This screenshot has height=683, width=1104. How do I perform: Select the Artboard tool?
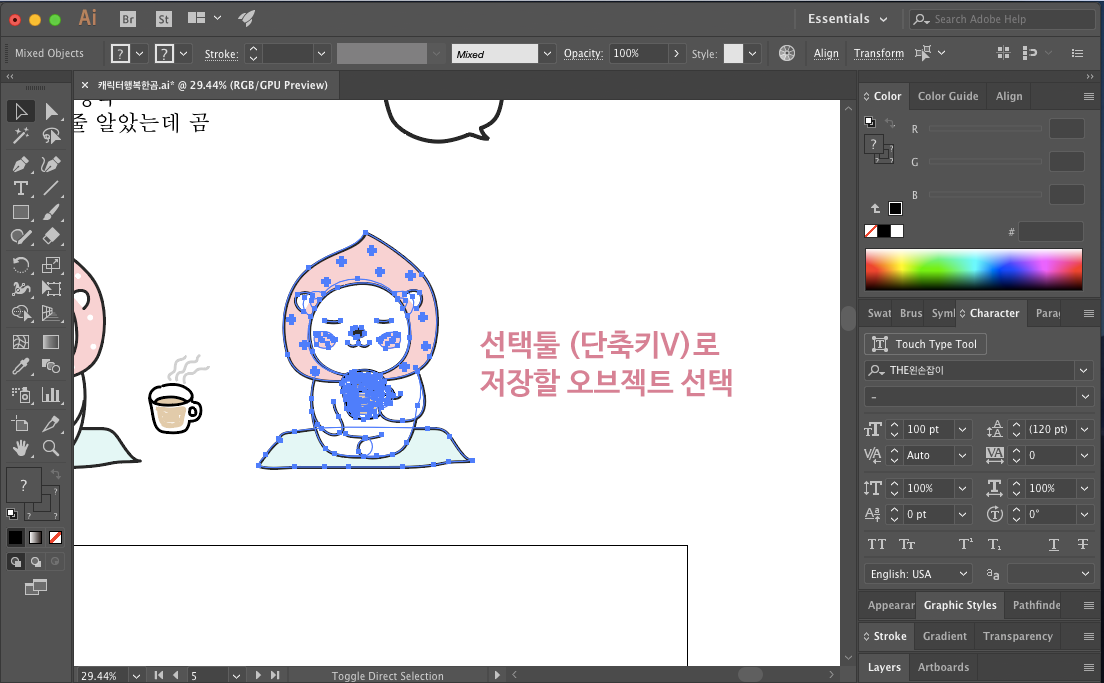20,424
